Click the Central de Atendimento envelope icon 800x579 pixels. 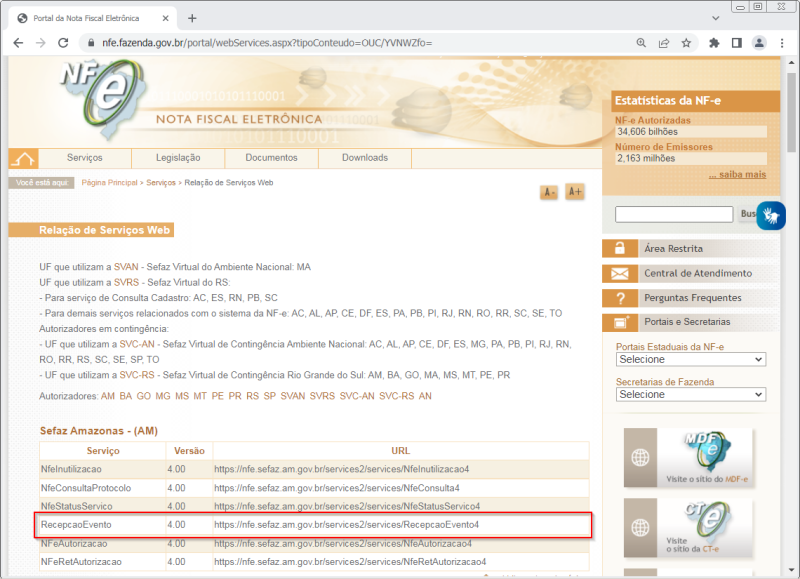pos(622,273)
